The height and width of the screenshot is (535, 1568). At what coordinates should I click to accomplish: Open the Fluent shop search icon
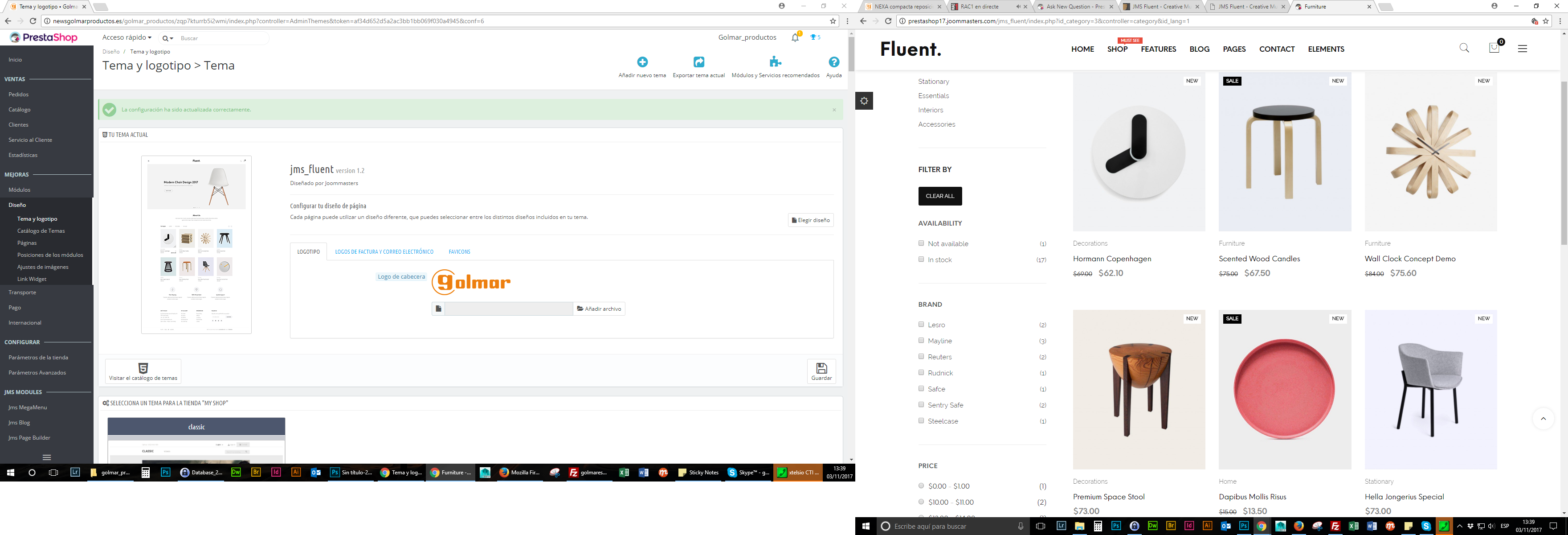(1464, 48)
